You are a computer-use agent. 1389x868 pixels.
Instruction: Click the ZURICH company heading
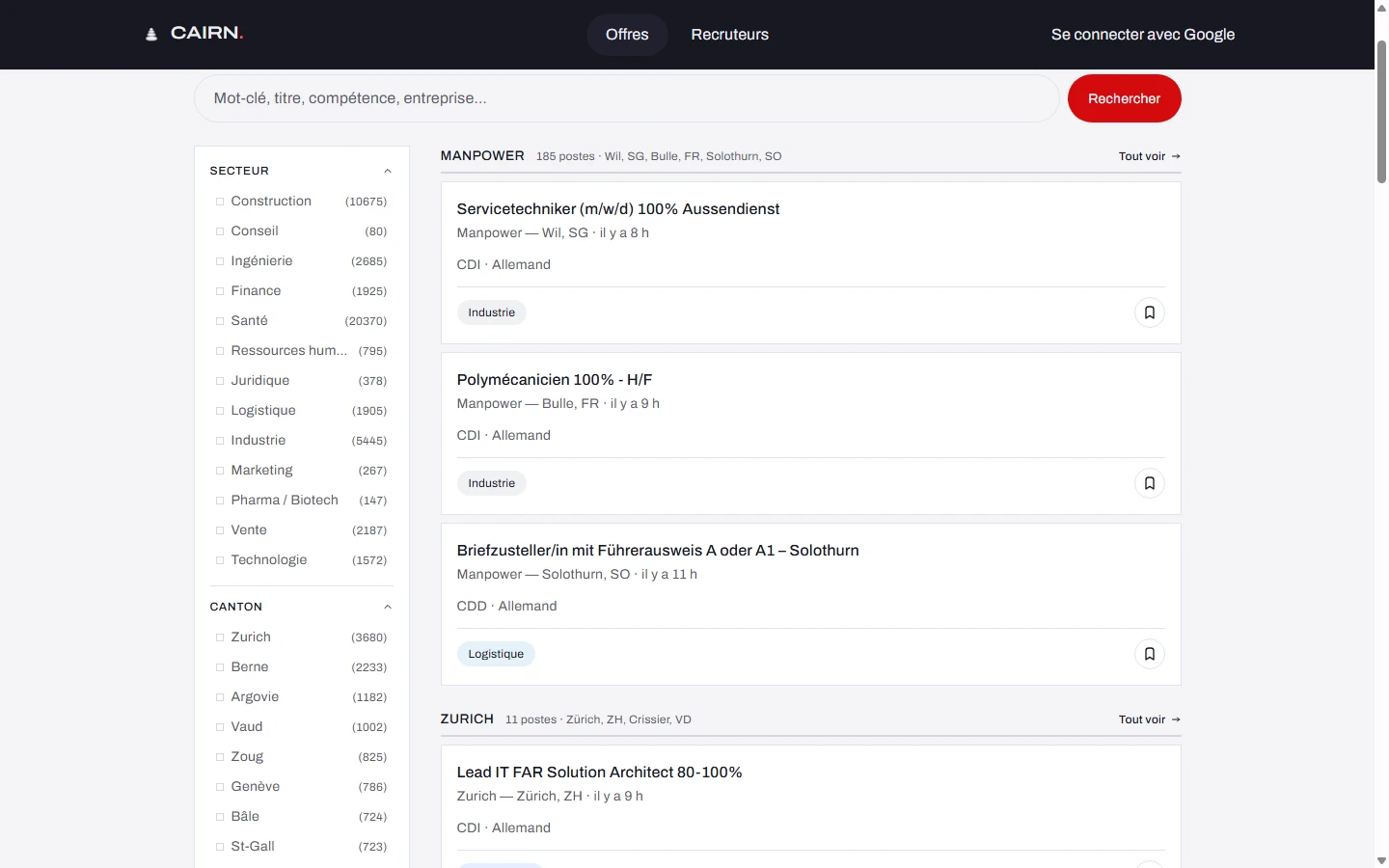point(467,719)
